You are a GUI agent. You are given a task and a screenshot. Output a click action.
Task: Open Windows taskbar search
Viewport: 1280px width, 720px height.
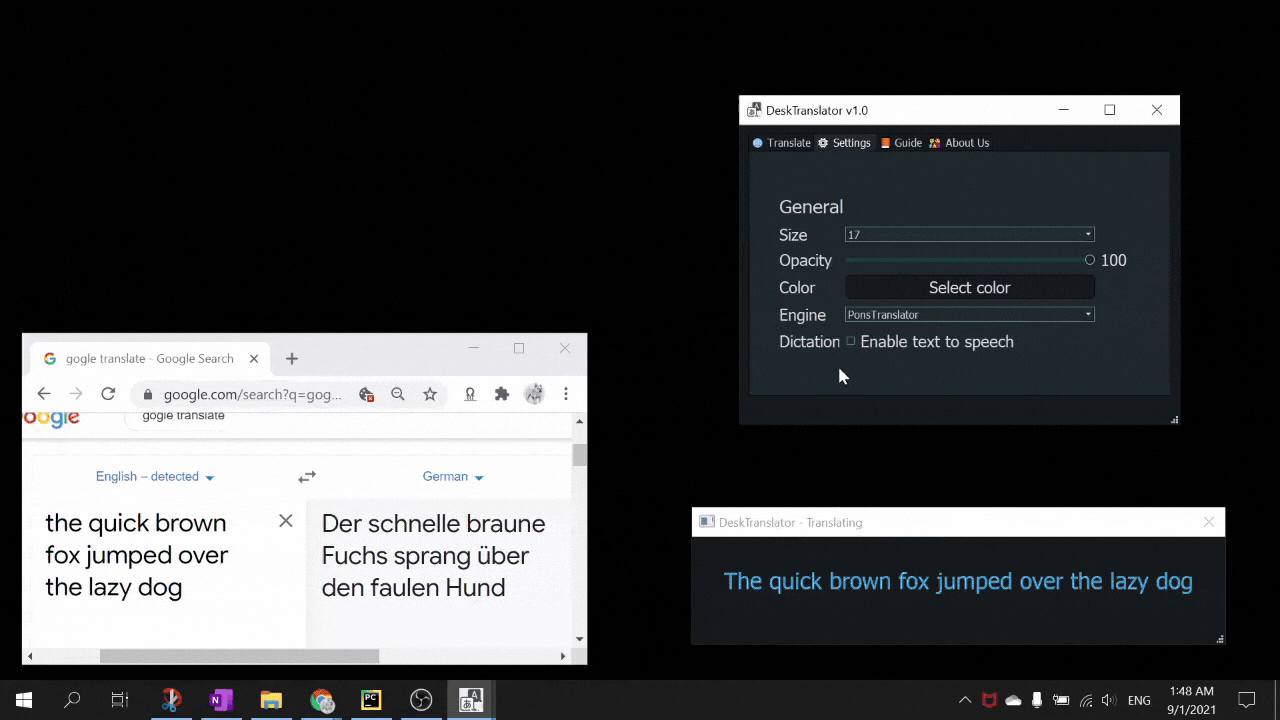(72, 700)
